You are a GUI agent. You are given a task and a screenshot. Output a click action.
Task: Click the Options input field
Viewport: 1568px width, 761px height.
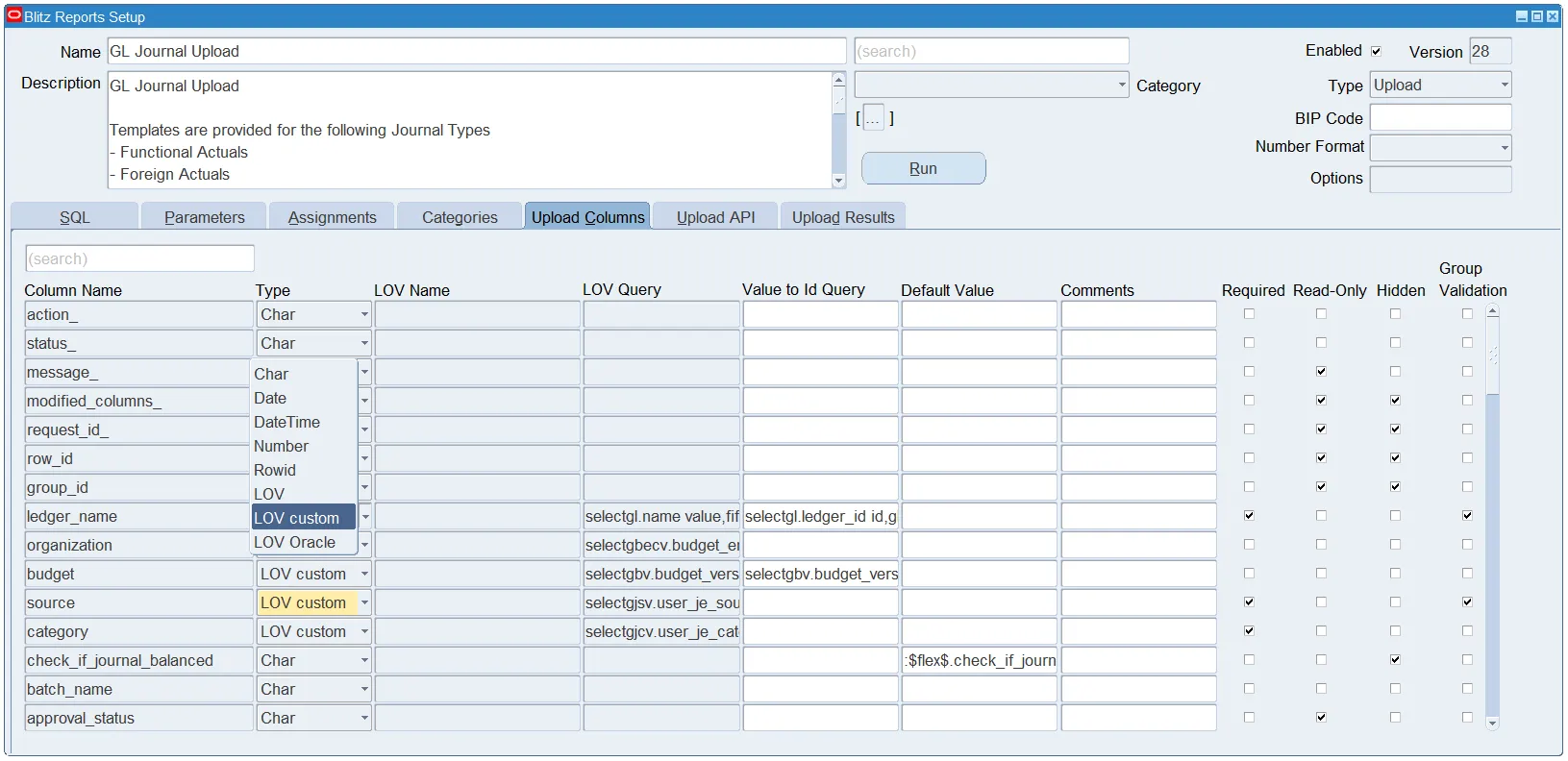tap(1440, 179)
